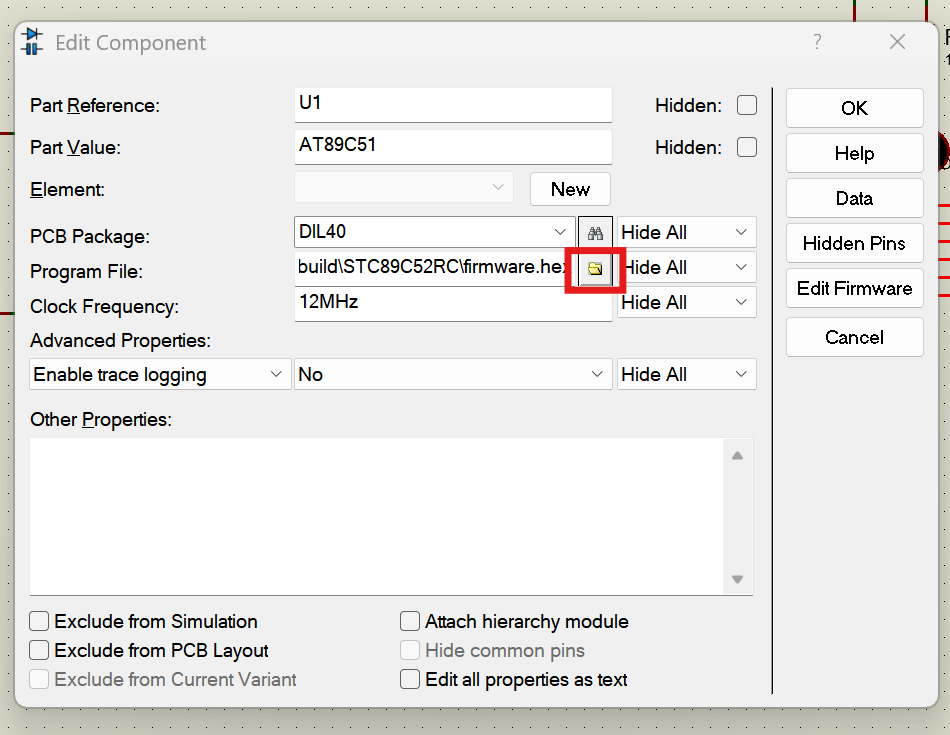Open the Program File browse folder icon
950x735 pixels.
[595, 268]
